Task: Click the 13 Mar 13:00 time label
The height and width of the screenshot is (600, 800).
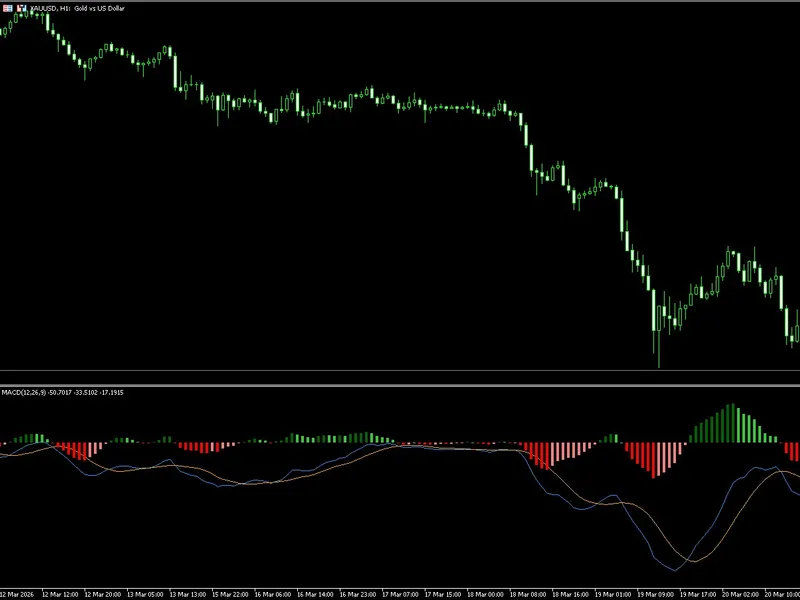Action: [x=187, y=595]
